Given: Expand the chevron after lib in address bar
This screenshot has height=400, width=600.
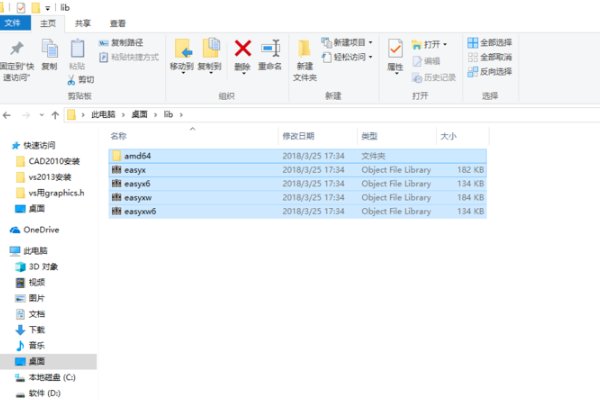Looking at the screenshot, I should click(181, 115).
